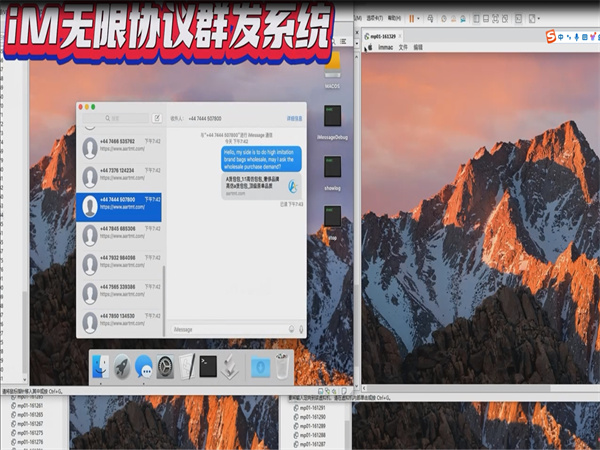Click the details link in Messages

click(x=294, y=117)
